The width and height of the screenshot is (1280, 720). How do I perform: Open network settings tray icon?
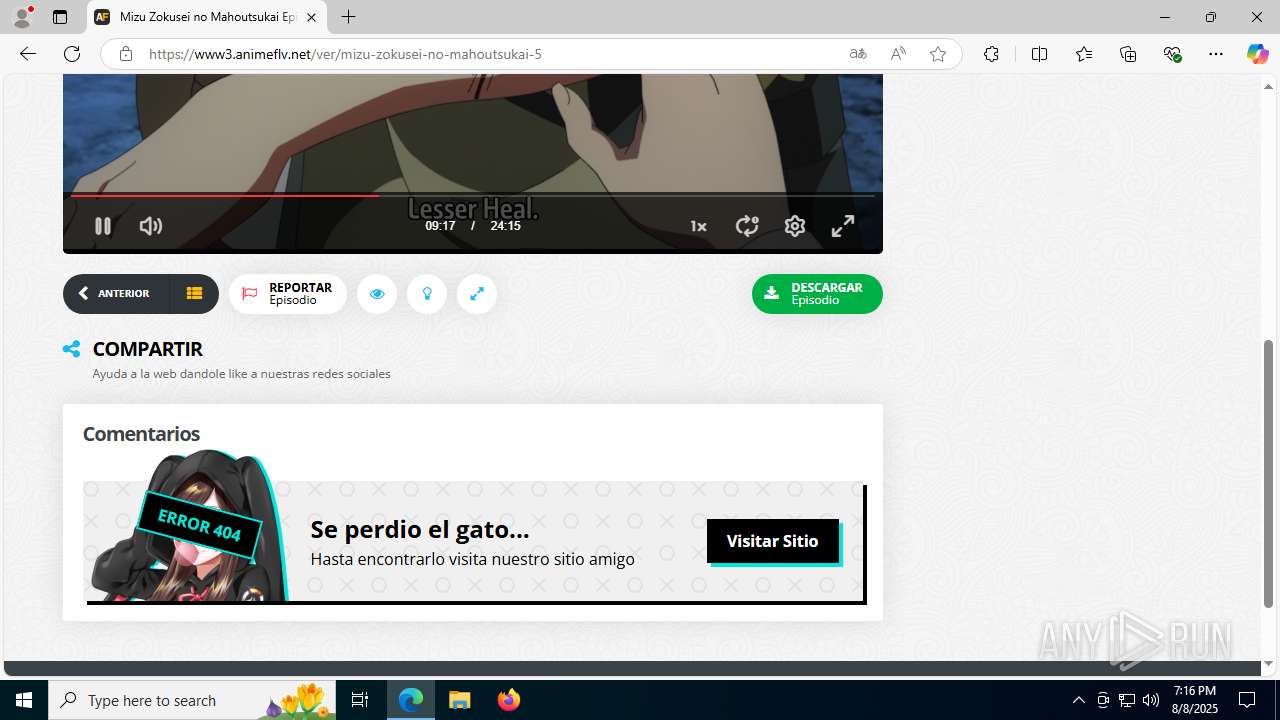coord(1127,700)
